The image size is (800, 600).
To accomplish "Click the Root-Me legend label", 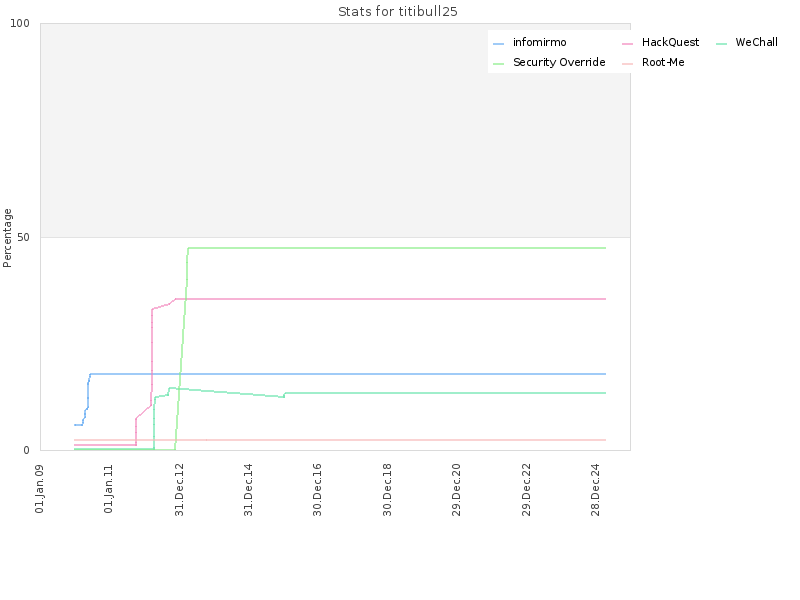I will point(663,62).
